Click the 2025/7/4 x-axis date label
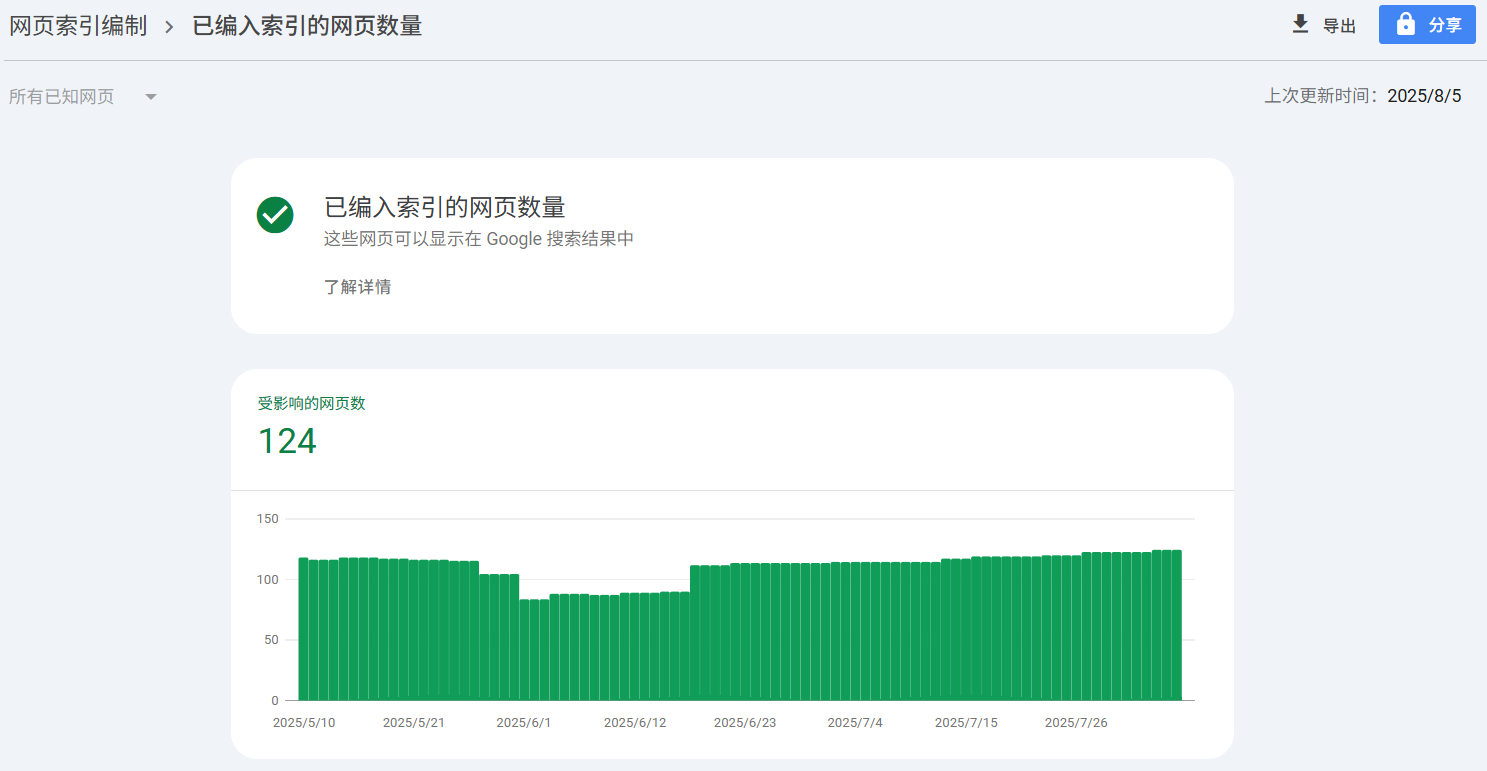Image resolution: width=1487 pixels, height=771 pixels. 855,723
